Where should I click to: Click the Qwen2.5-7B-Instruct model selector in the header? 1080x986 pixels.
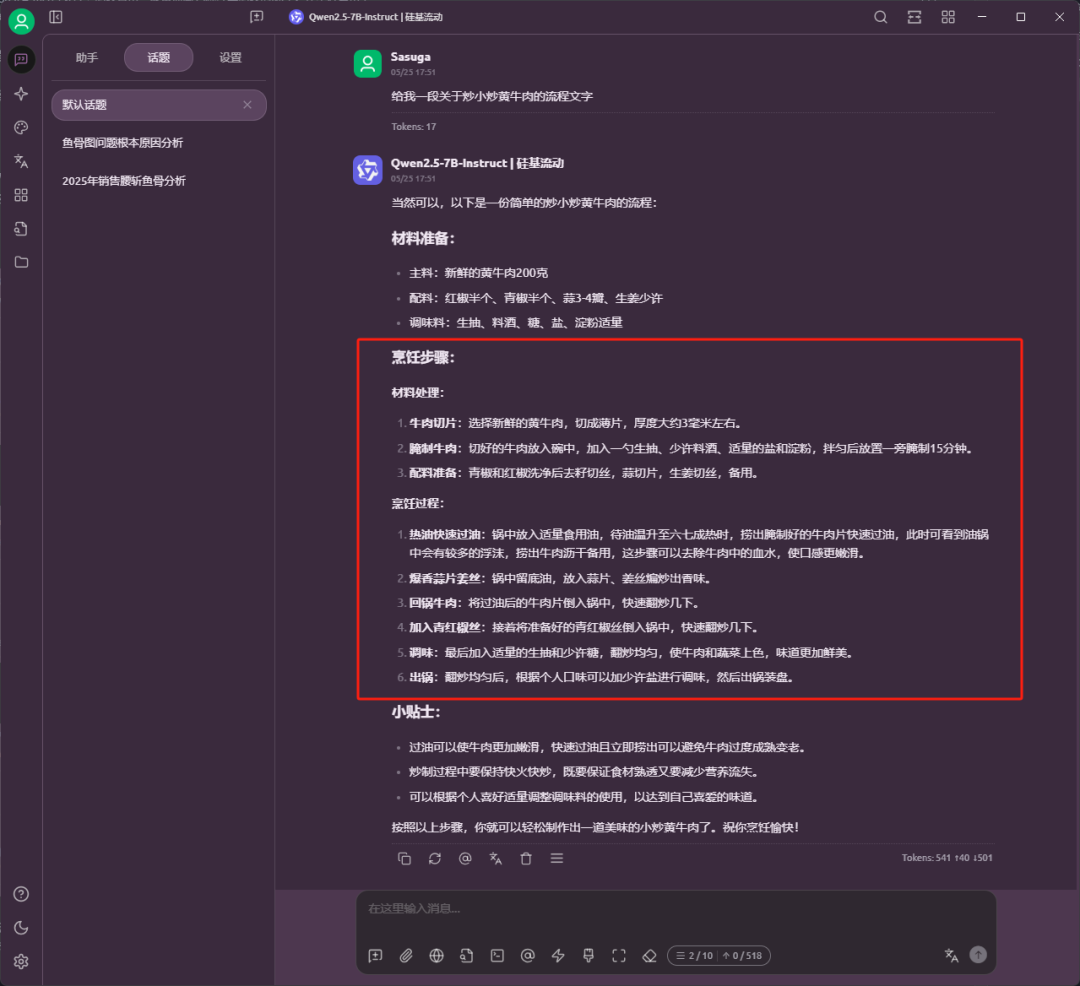[366, 17]
